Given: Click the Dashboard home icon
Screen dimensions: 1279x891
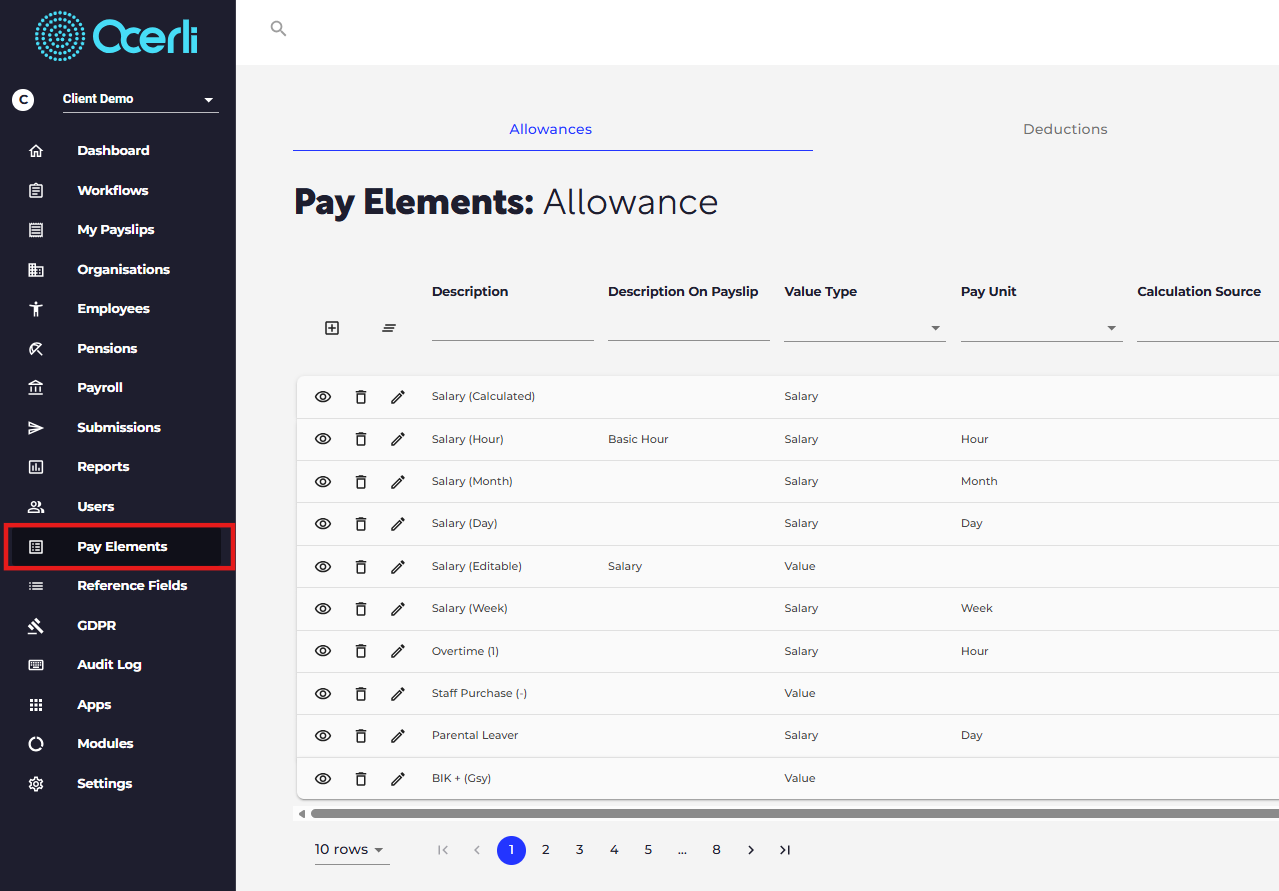Looking at the screenshot, I should coord(36,151).
